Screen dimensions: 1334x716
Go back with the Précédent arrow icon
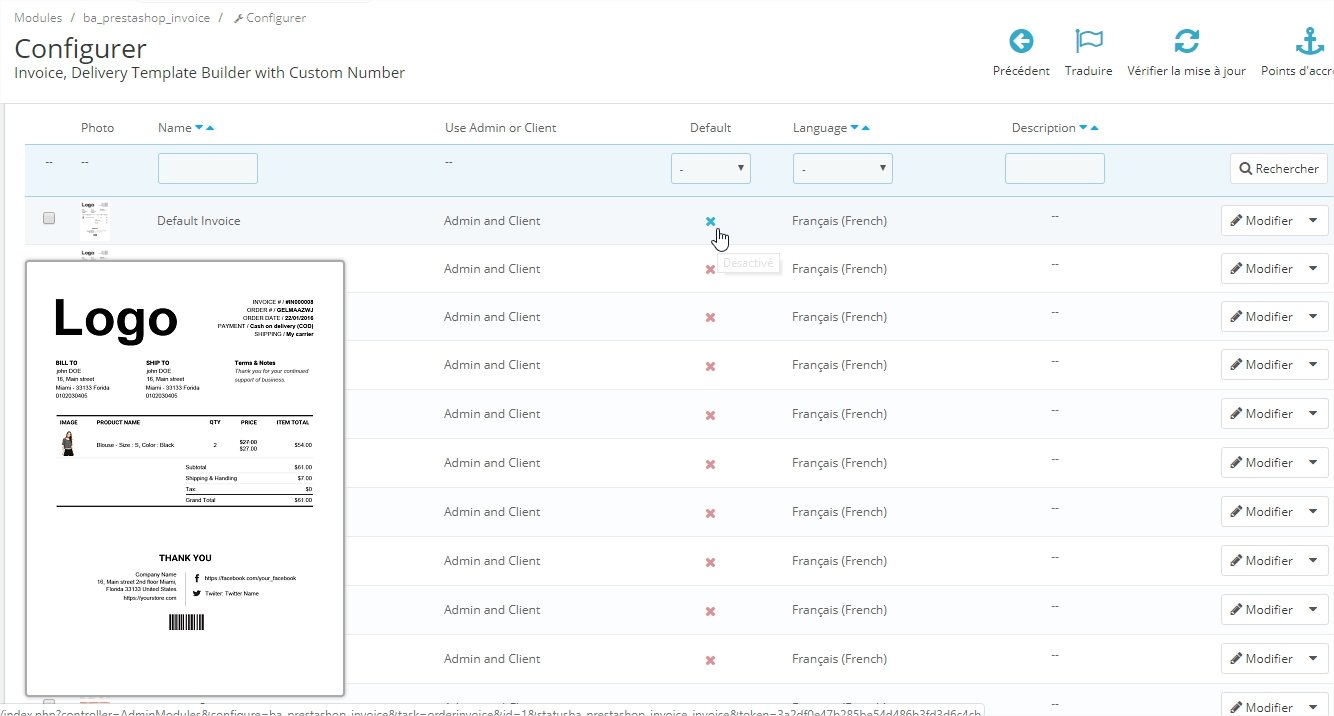tap(1021, 41)
